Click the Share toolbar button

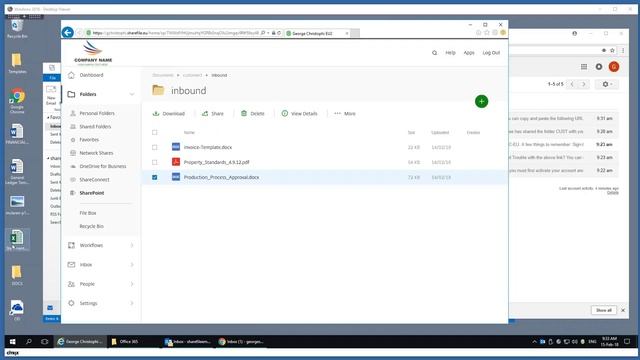click(213, 113)
